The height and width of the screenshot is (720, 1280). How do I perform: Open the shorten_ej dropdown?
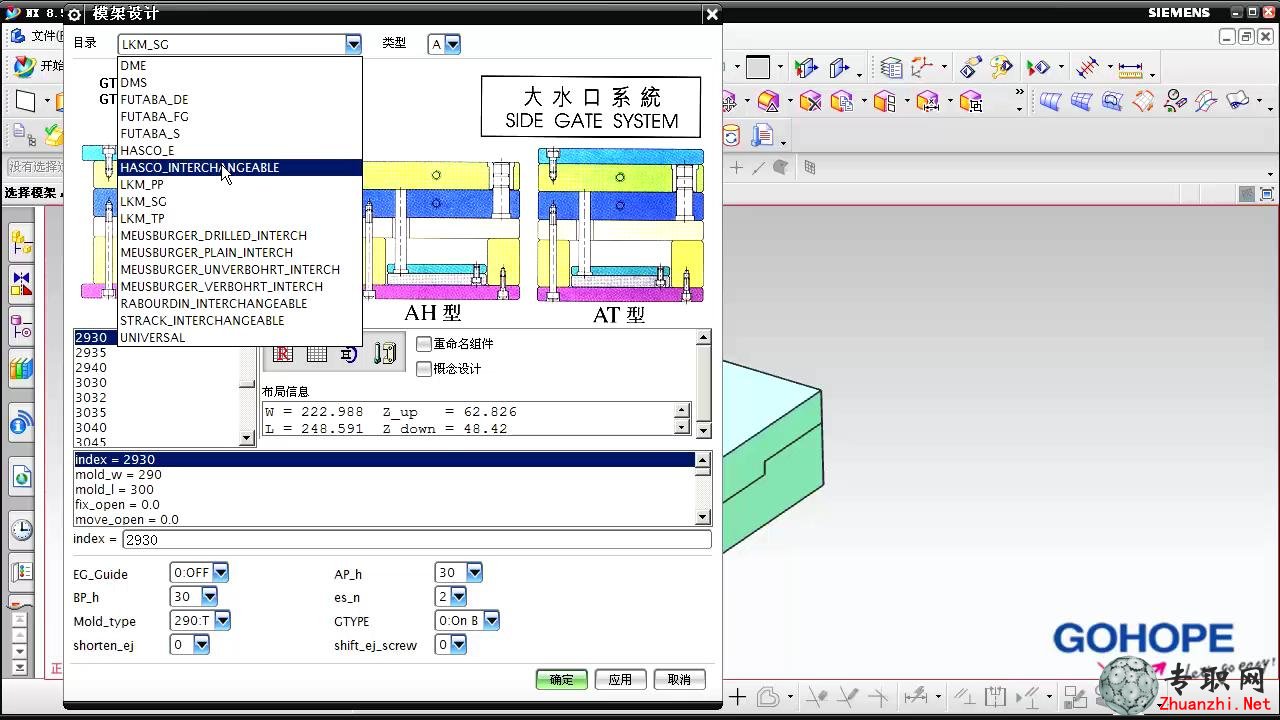[201, 645]
